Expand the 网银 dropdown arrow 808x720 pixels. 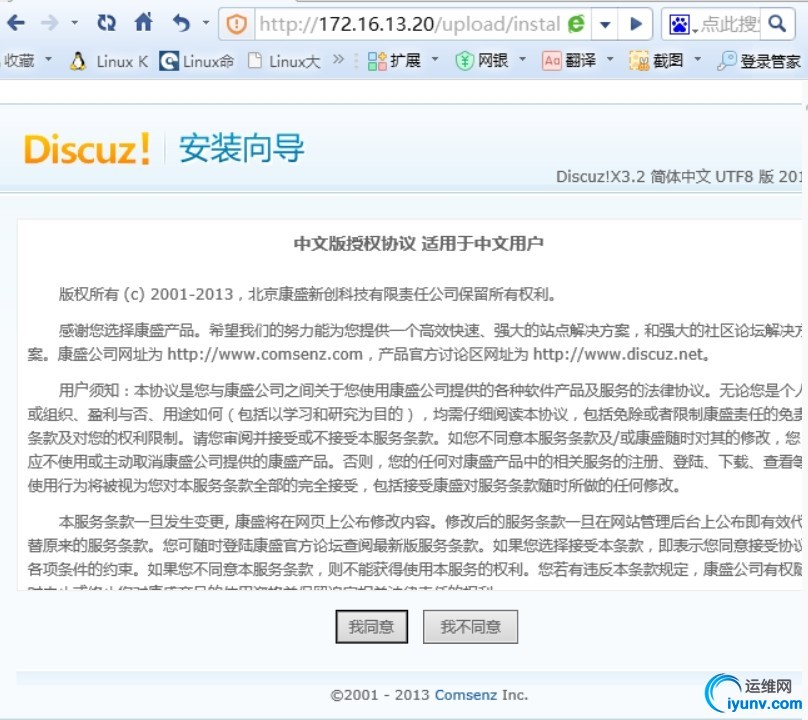tap(523, 60)
